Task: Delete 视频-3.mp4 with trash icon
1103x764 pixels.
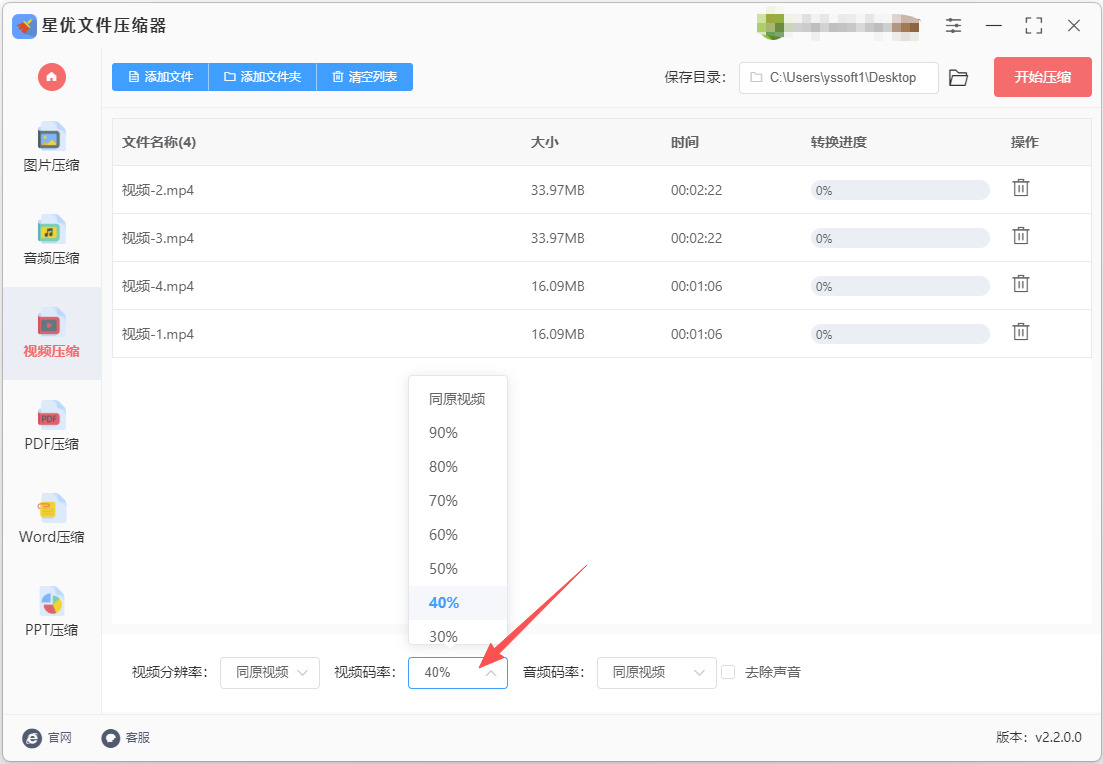Action: click(x=1021, y=236)
